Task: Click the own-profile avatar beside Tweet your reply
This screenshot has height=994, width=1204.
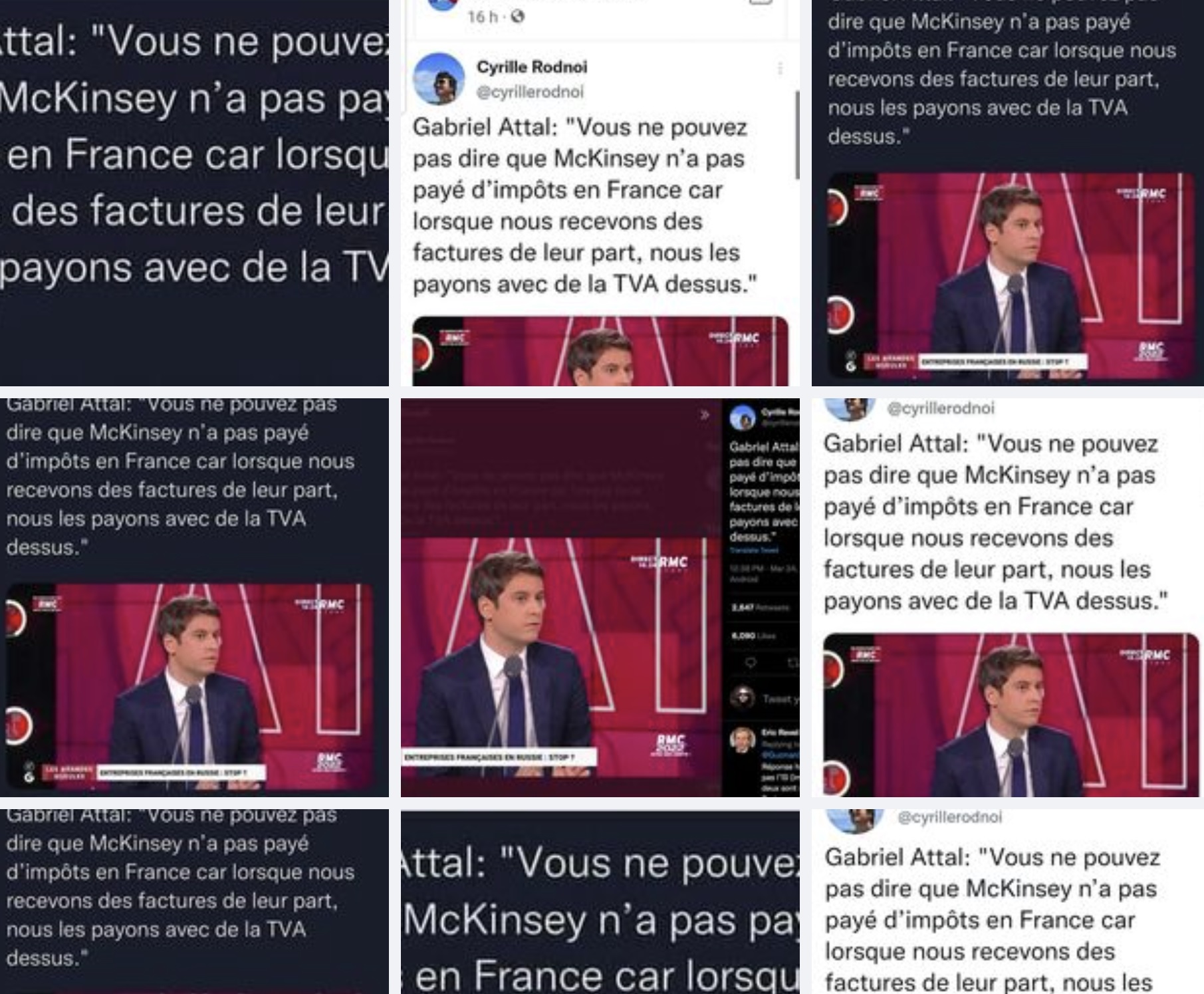Action: pyautogui.click(x=742, y=697)
